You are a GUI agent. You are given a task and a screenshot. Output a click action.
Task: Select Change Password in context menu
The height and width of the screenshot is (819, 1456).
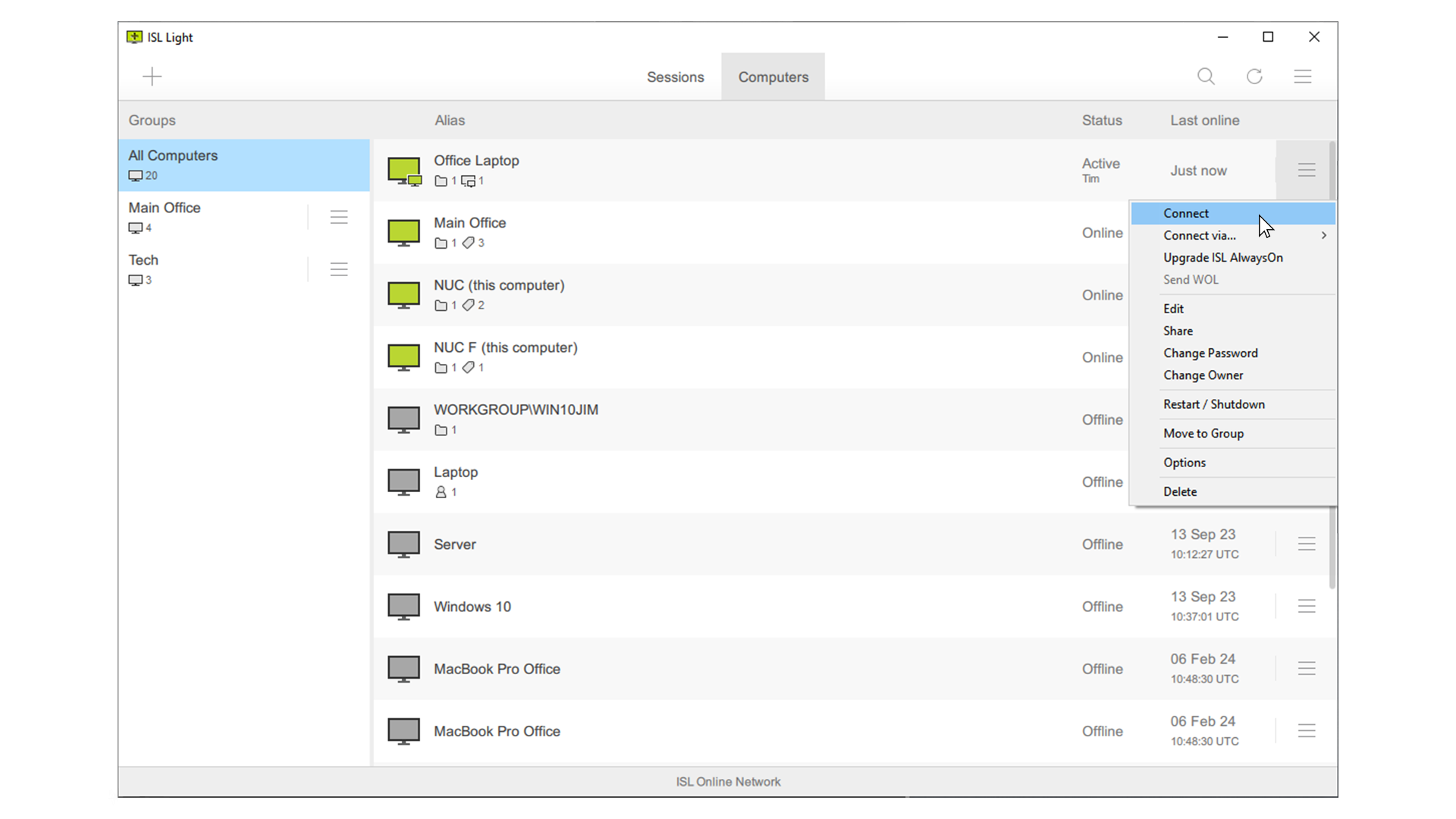click(1210, 353)
